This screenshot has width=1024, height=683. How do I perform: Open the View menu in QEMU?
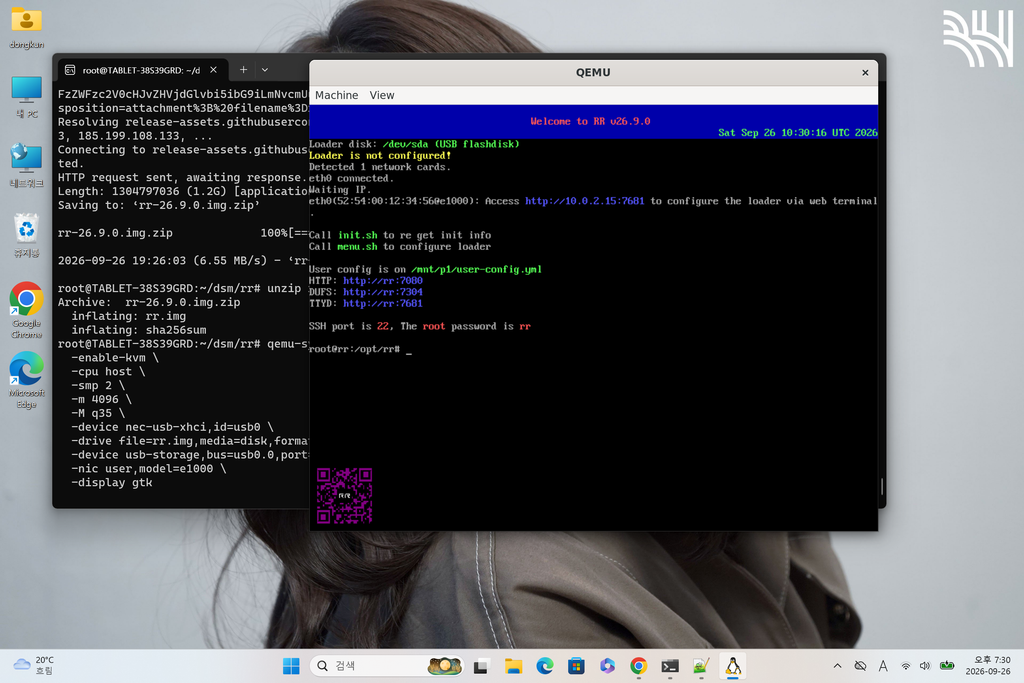382,95
